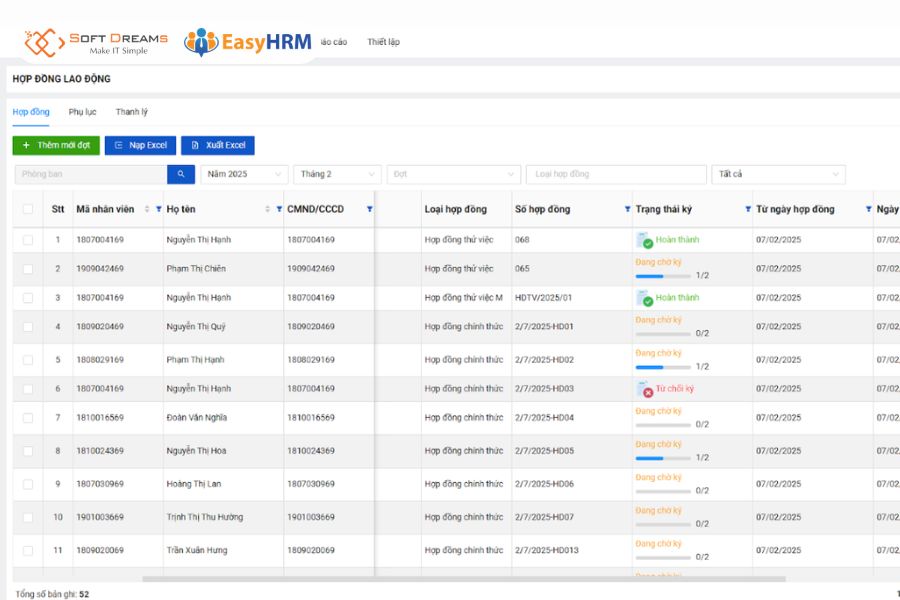Click the Loại hợp đồng column header
Viewport: 900px width, 600px height.
pyautogui.click(x=456, y=209)
